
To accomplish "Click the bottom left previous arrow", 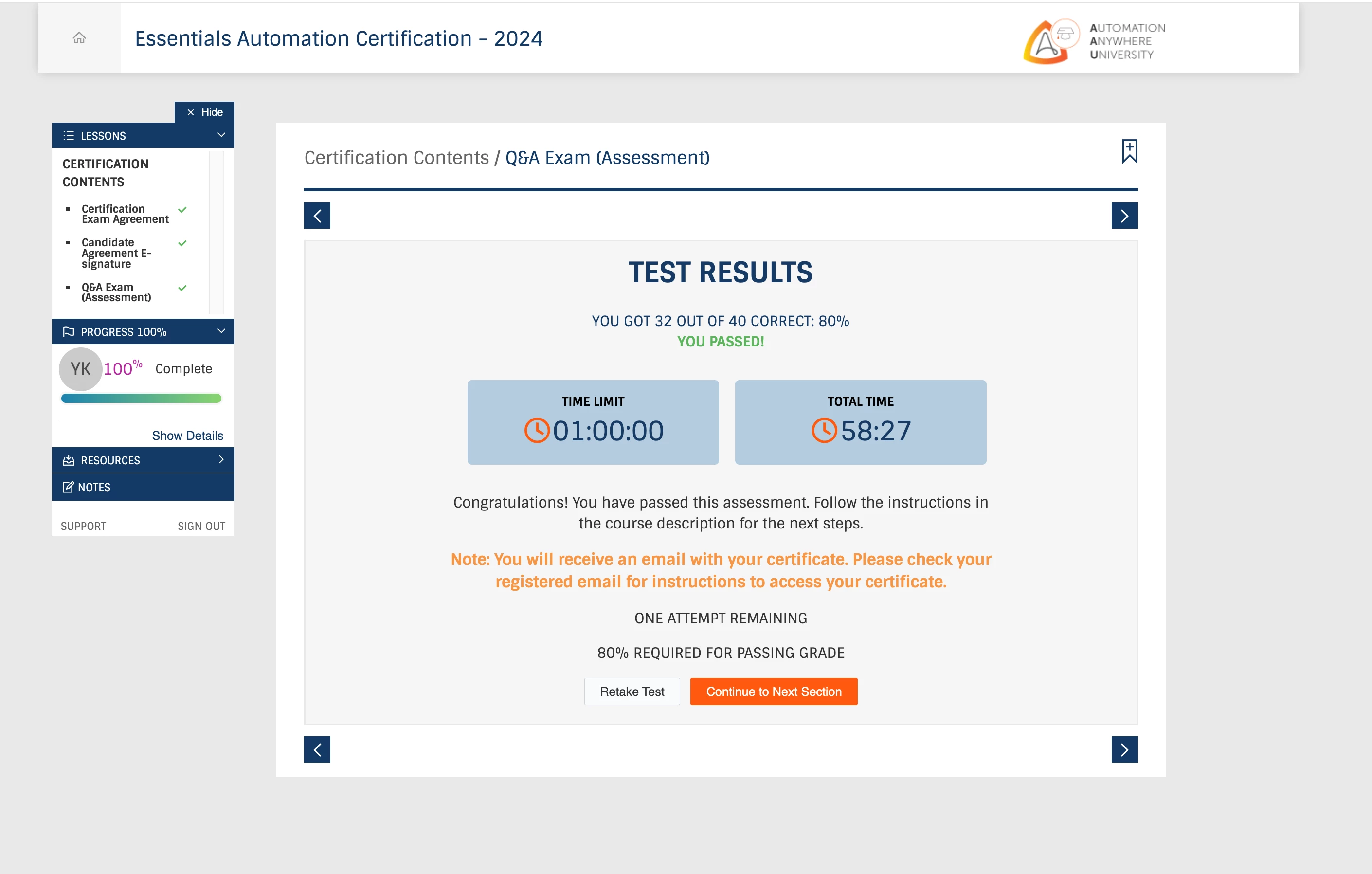I will click(317, 749).
